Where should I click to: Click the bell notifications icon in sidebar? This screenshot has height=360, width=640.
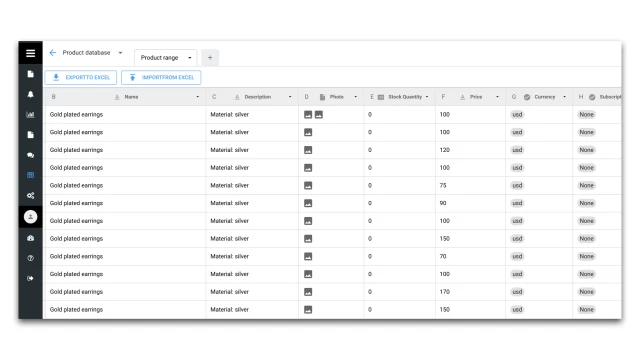point(30,94)
